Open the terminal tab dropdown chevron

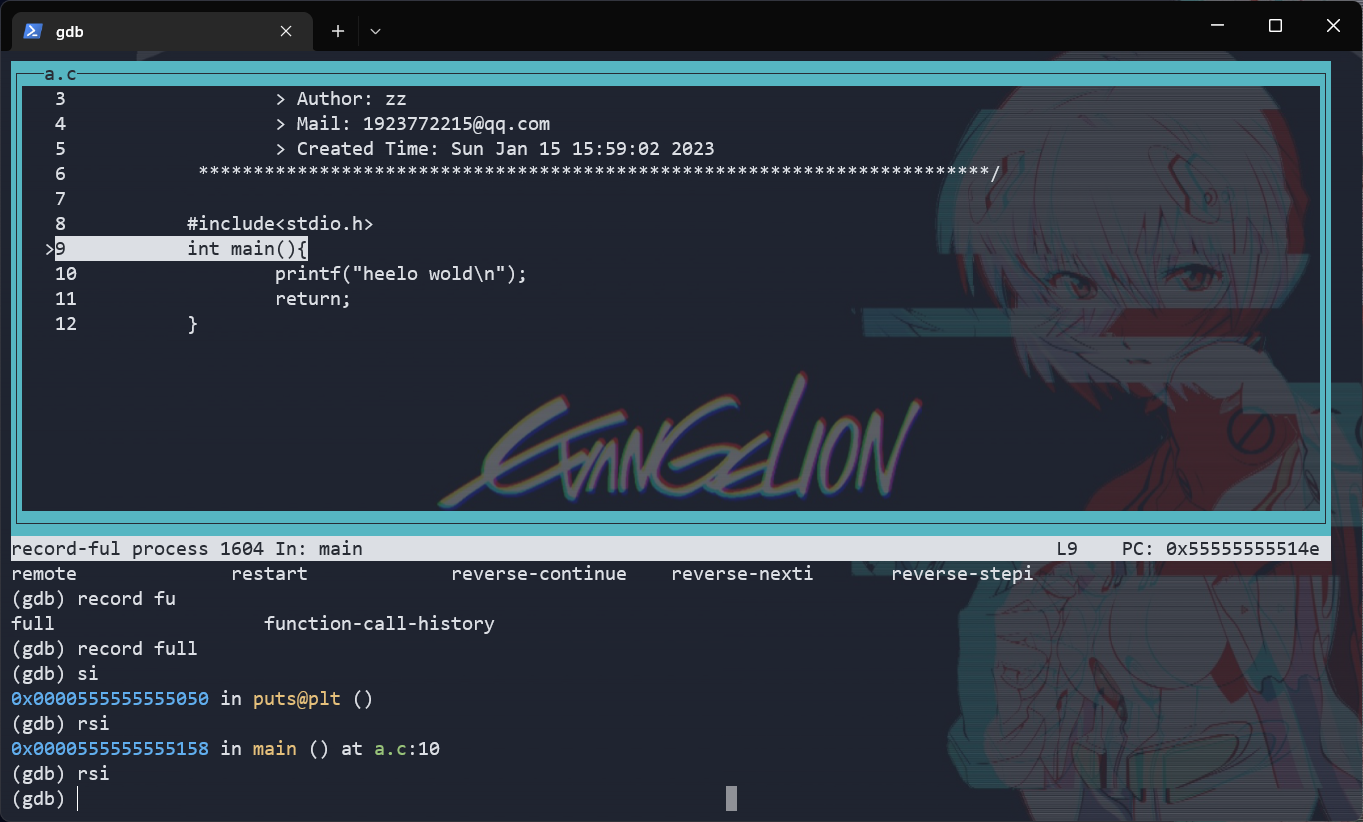tap(375, 31)
